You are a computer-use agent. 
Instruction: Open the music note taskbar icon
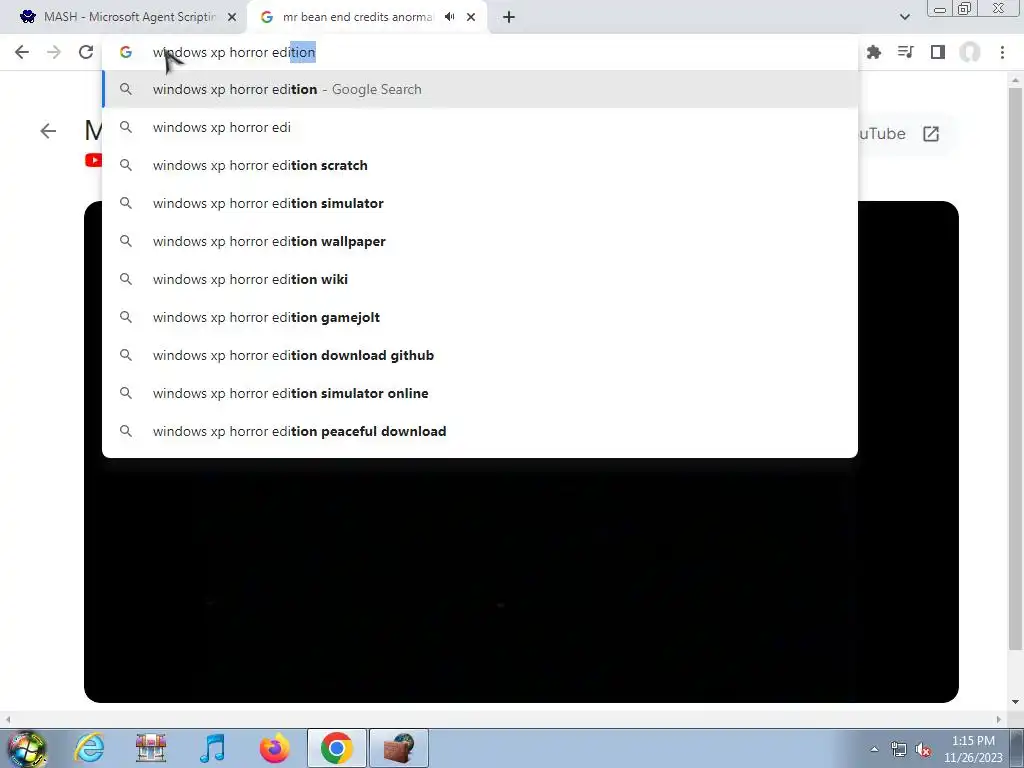[212, 748]
